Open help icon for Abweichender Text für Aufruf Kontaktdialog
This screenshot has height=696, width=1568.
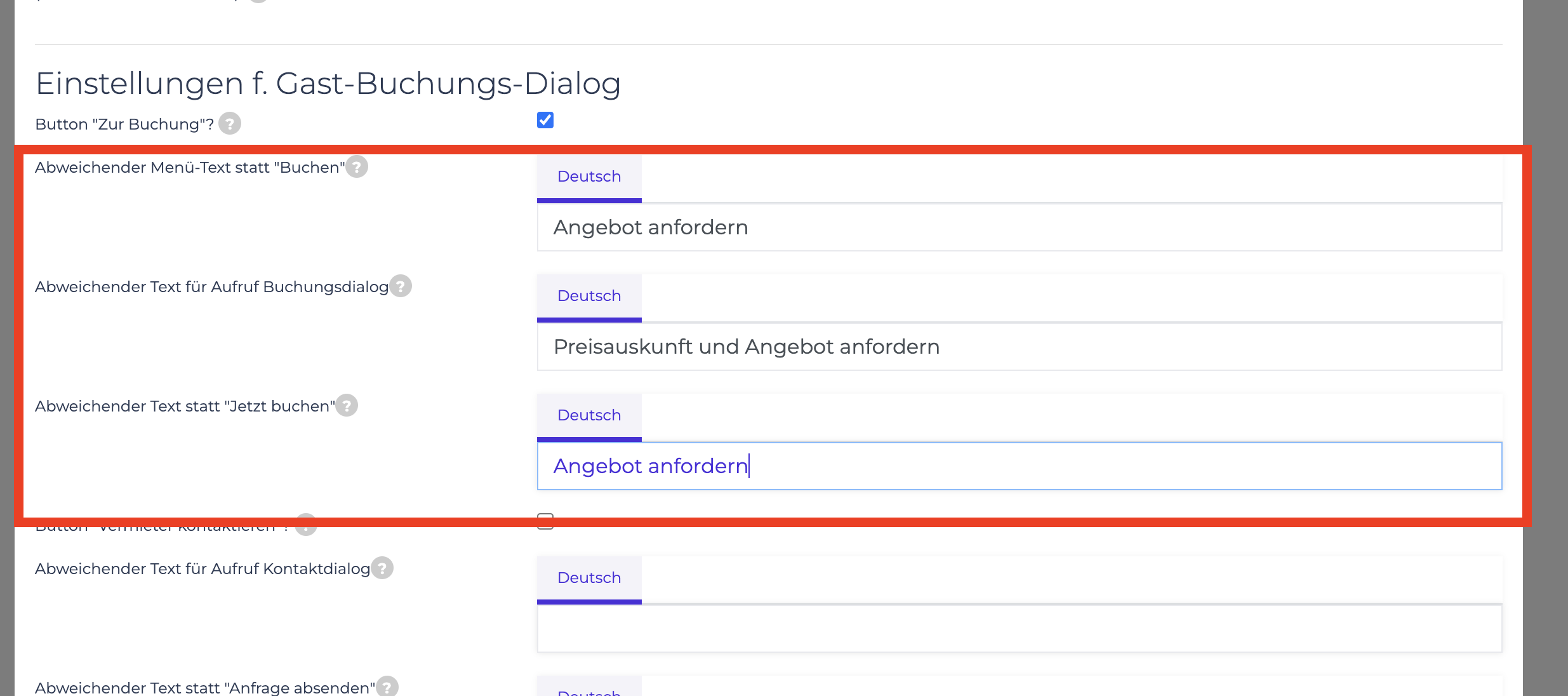click(x=382, y=568)
